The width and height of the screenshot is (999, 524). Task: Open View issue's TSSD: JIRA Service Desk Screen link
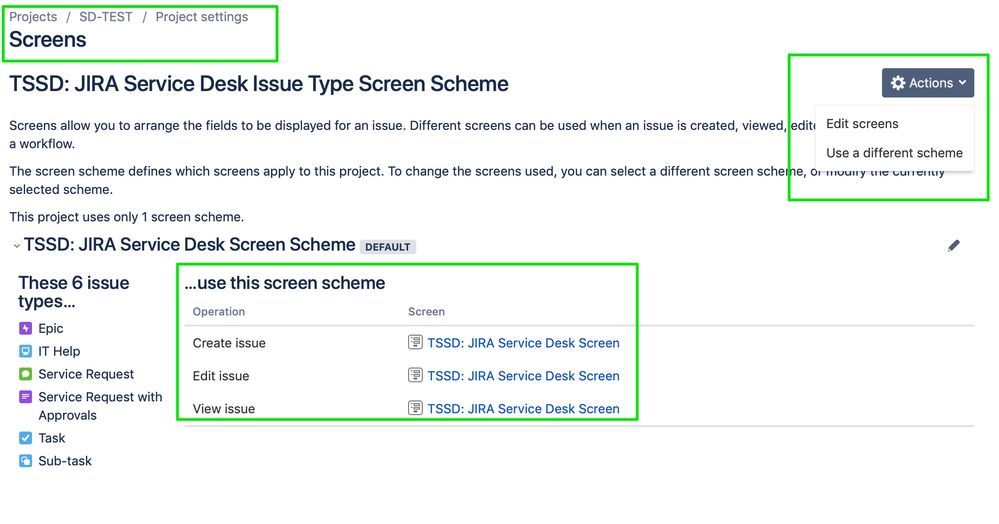[523, 409]
